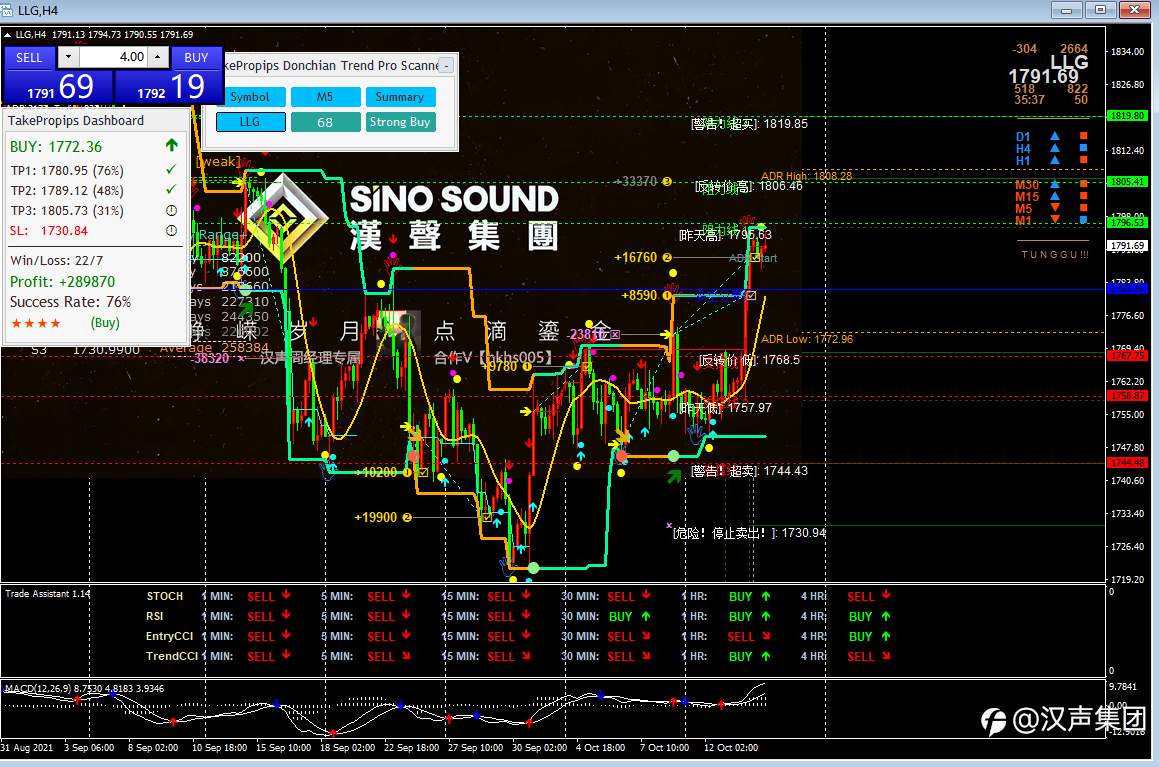Click the SL: 1730.84 stop loss text
This screenshot has height=767, width=1159.
pos(49,231)
